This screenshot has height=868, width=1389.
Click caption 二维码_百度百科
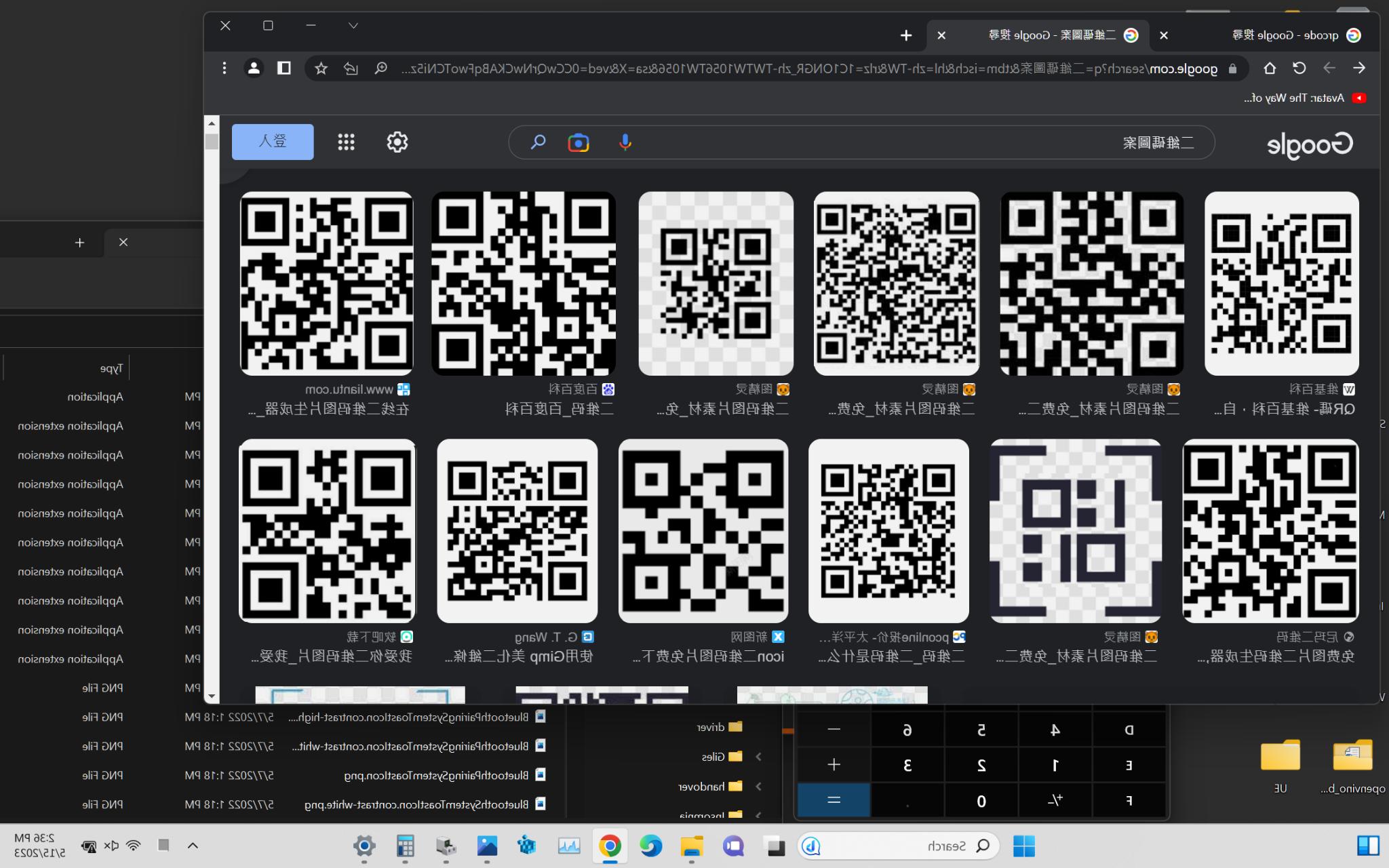coord(559,409)
